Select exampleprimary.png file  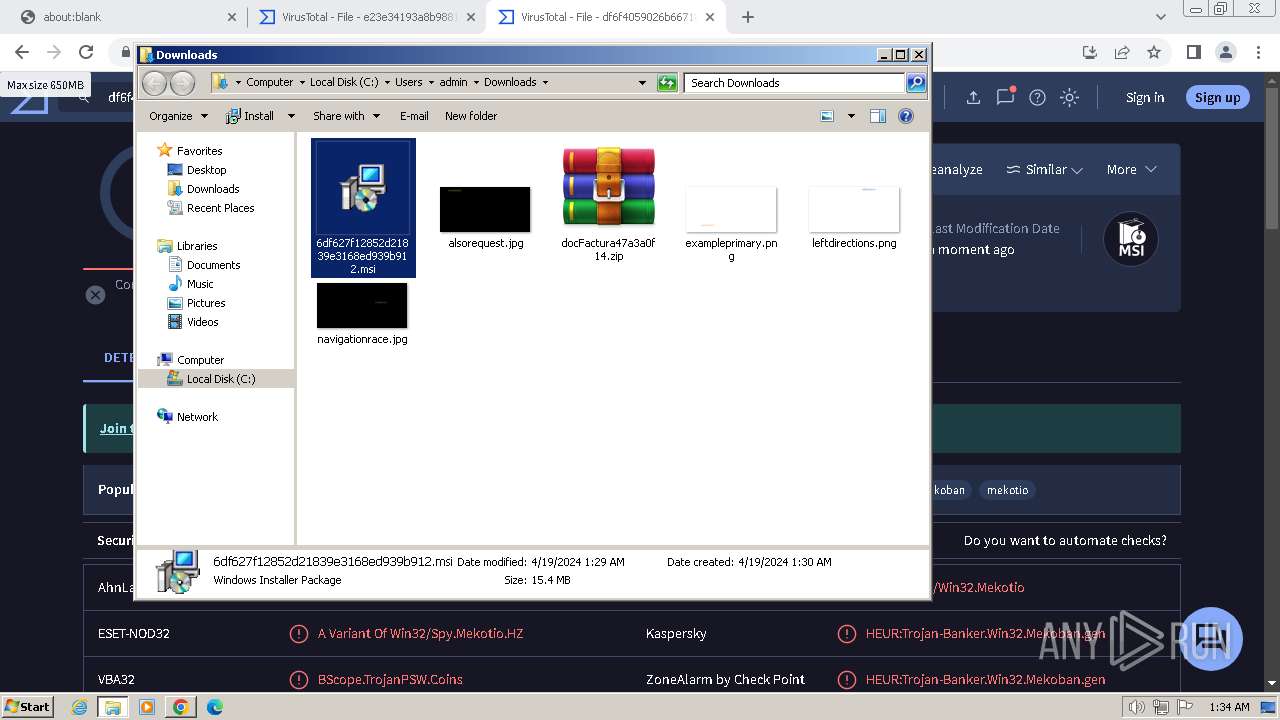731,222
